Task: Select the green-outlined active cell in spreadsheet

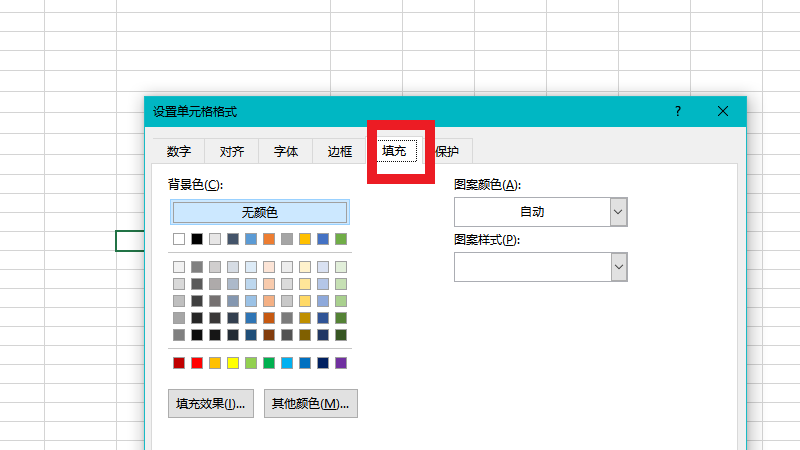Action: tap(130, 241)
